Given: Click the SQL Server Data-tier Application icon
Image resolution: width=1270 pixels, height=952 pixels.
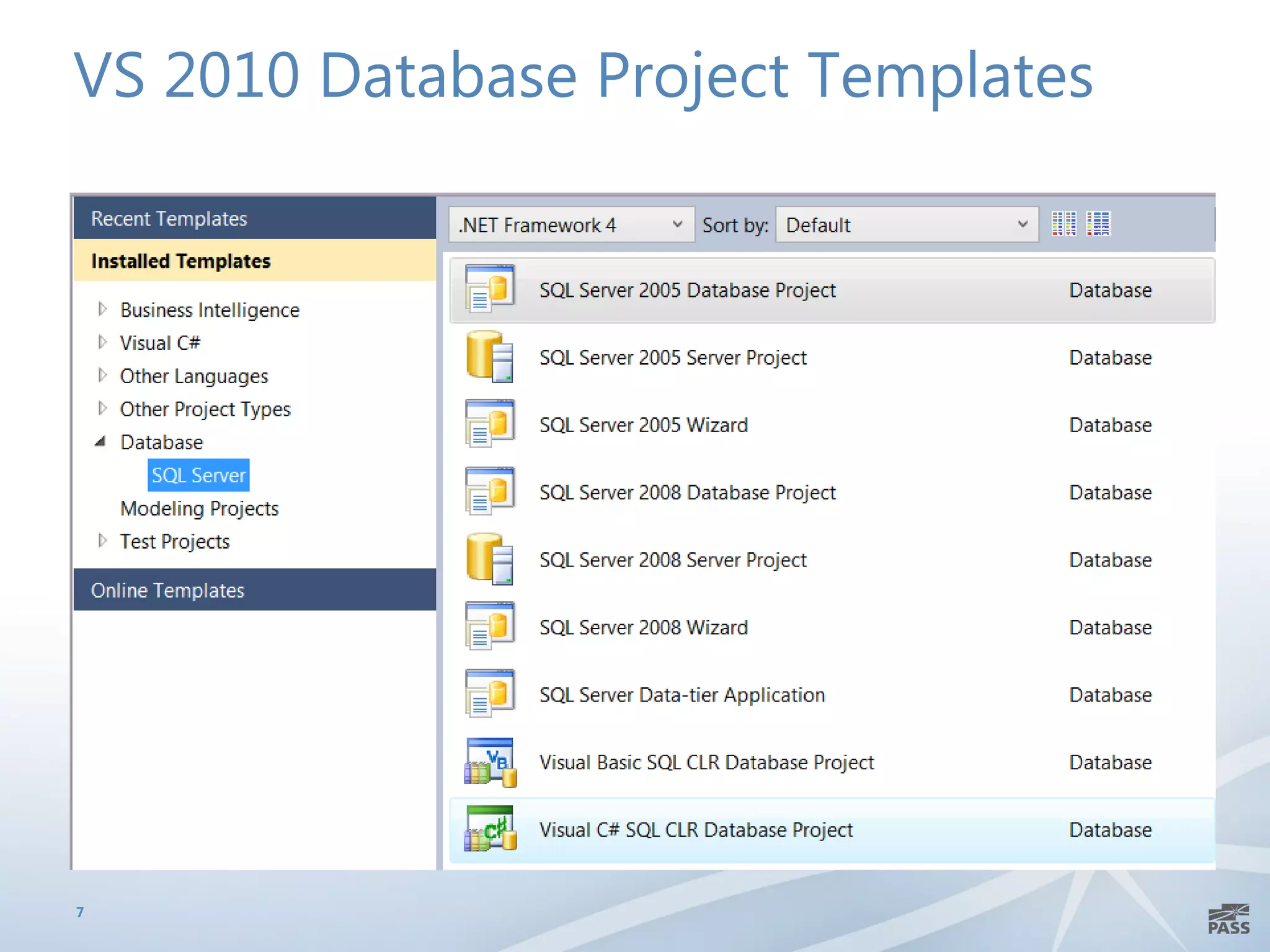Looking at the screenshot, I should coord(490,694).
